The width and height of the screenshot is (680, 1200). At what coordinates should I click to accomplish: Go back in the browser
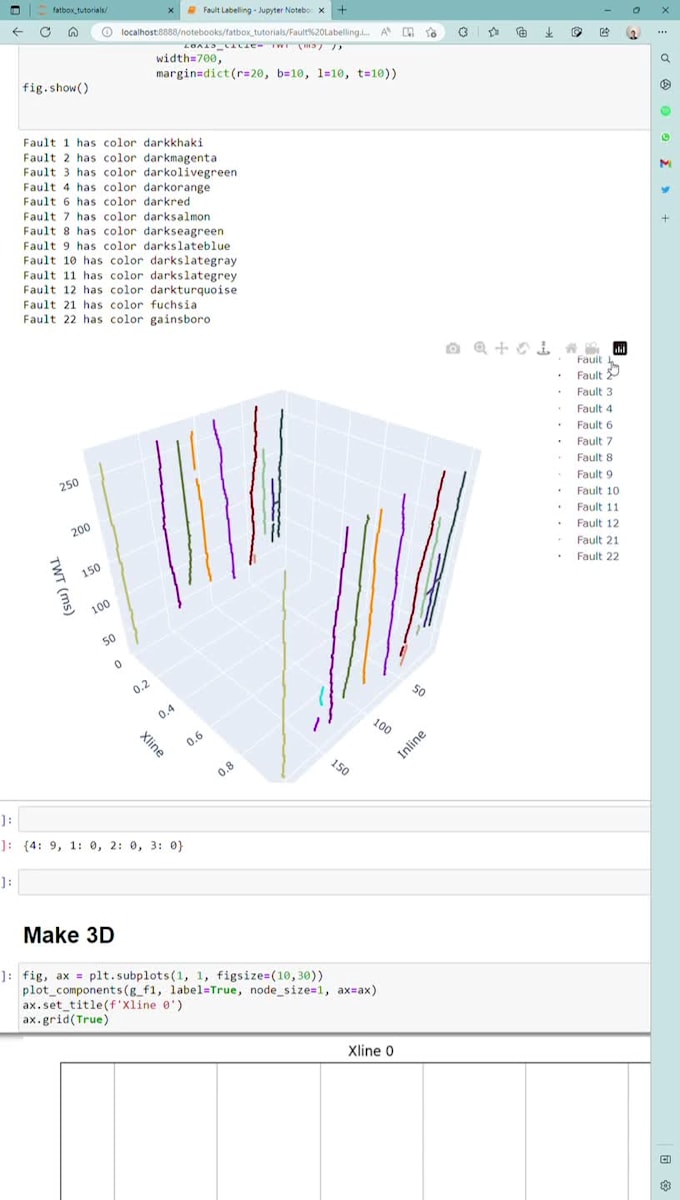(17, 32)
